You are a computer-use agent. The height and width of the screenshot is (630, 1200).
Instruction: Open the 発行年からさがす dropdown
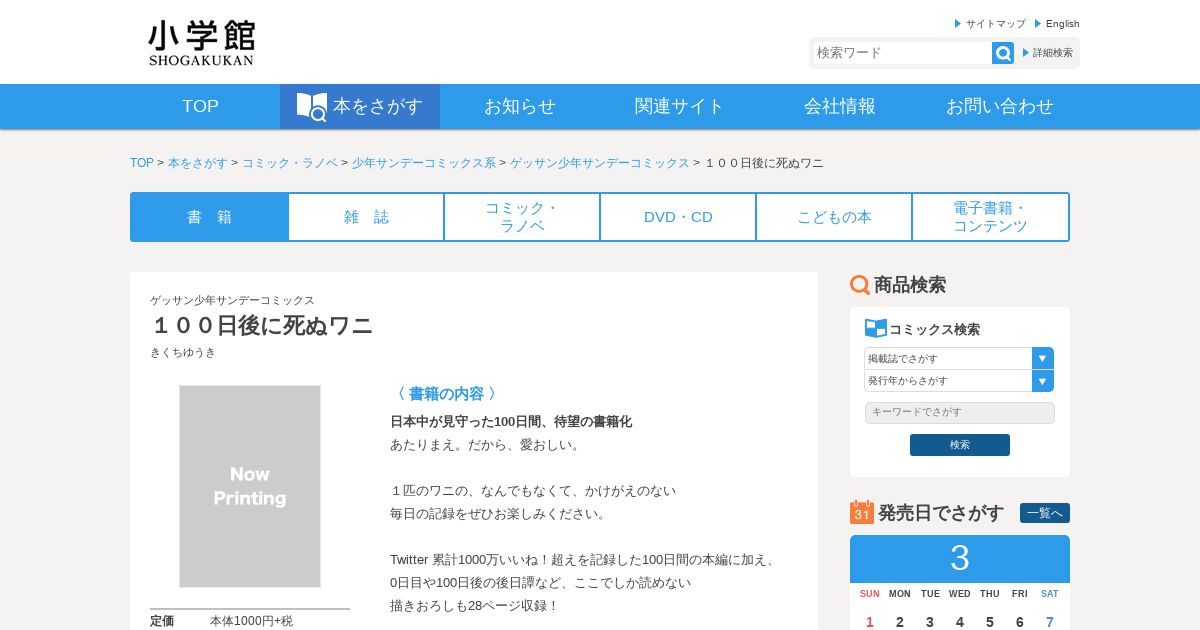[959, 381]
